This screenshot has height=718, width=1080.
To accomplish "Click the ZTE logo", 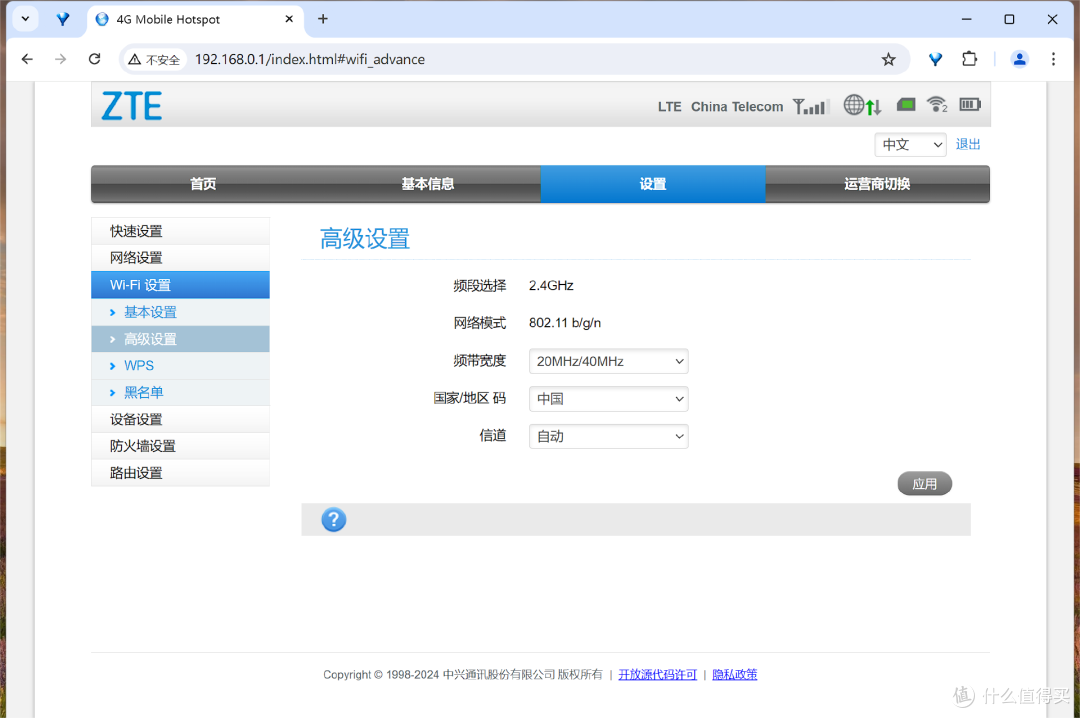I will [132, 106].
